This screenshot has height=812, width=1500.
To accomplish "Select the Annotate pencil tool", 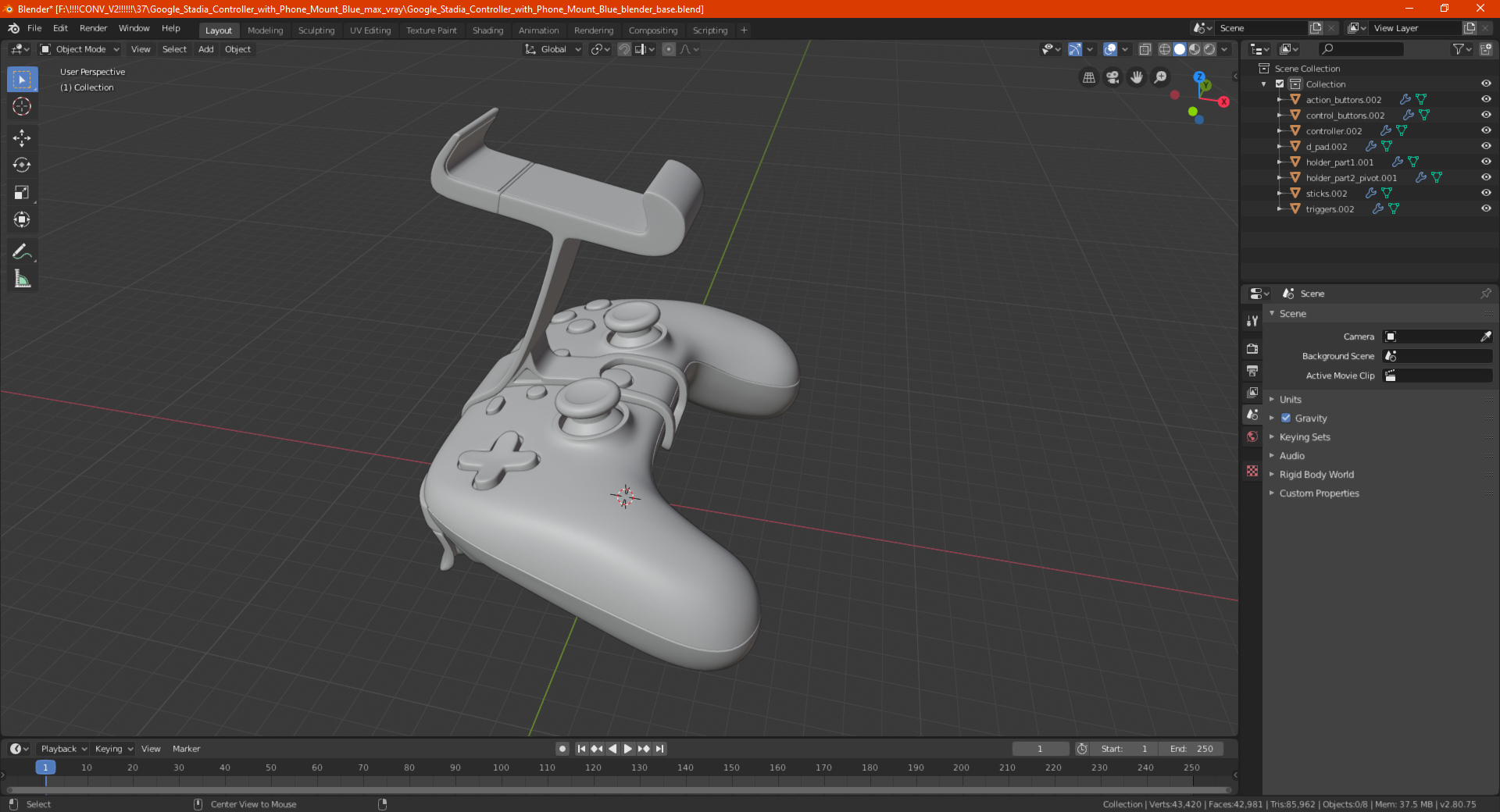I will click(x=22, y=251).
